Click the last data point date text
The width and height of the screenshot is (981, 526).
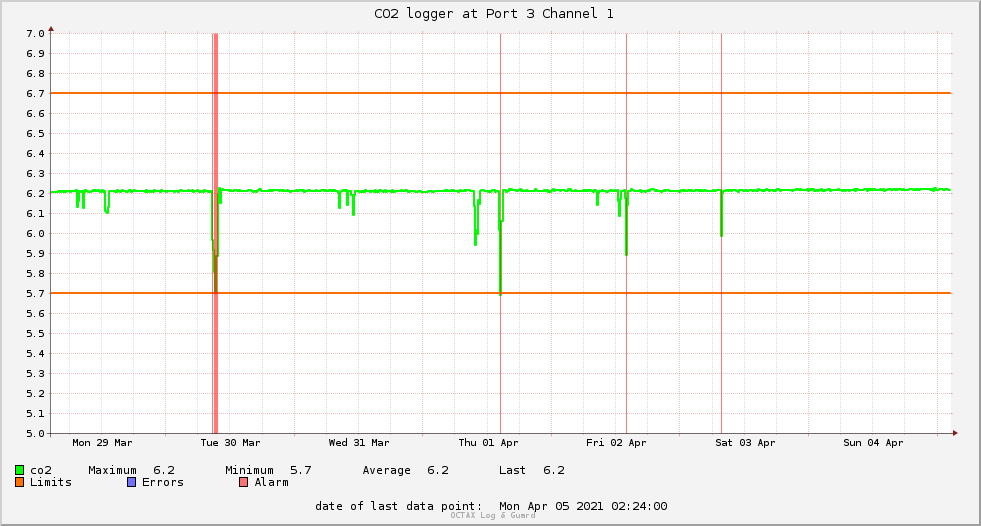pos(491,506)
